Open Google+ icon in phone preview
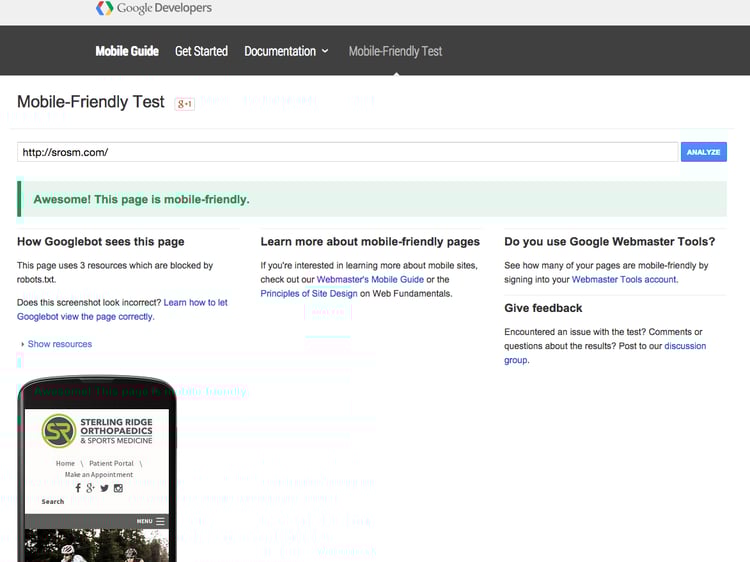Viewport: 750px width, 562px height. 90,488
